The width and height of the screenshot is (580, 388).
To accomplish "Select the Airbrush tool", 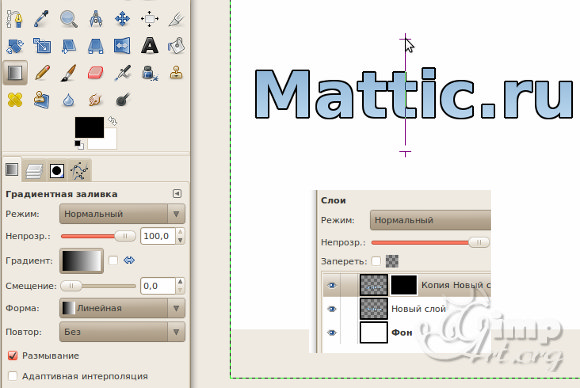I will click(x=122, y=73).
